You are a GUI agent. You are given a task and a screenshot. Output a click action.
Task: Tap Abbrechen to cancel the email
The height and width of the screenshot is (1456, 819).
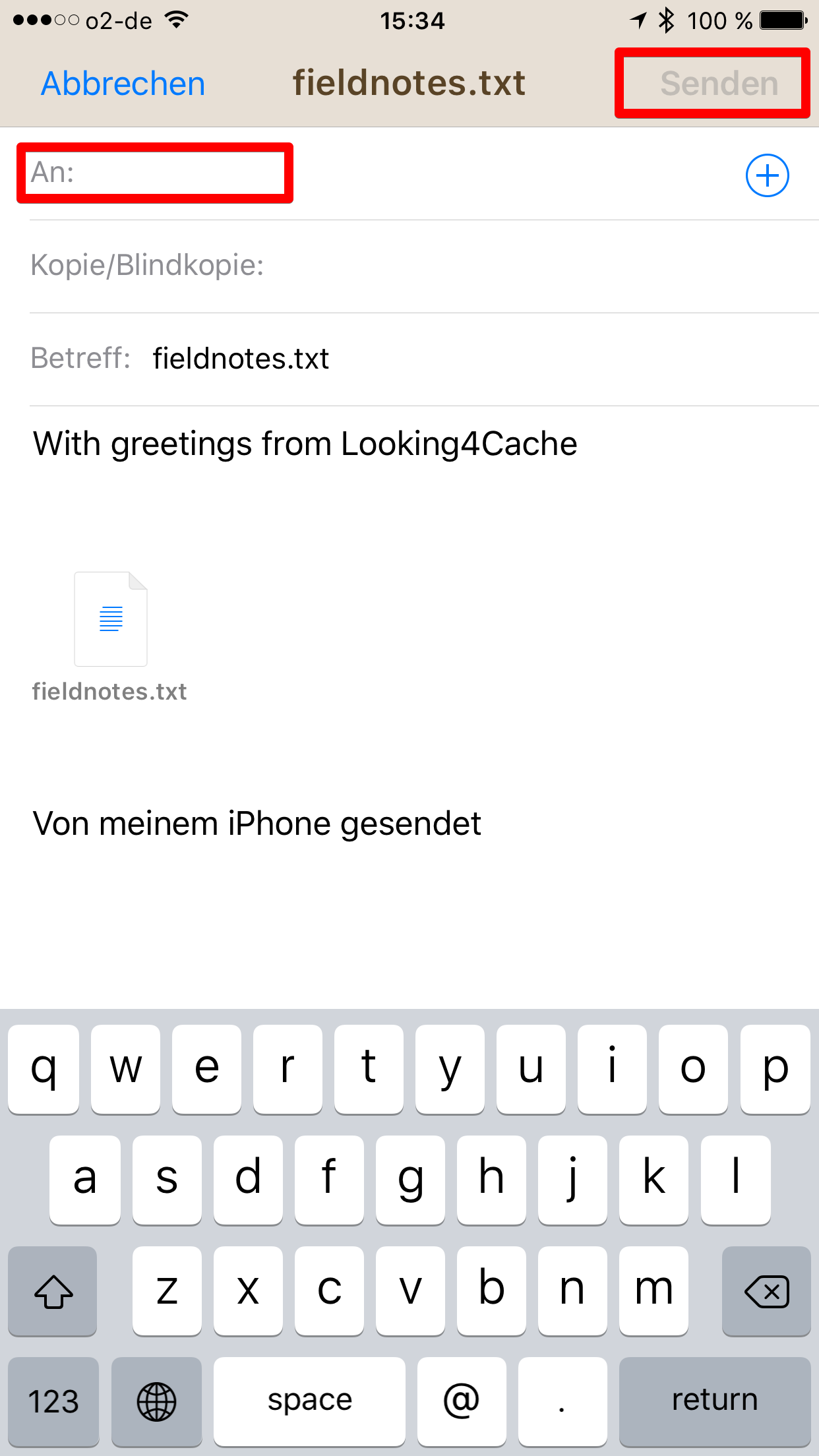click(x=123, y=84)
